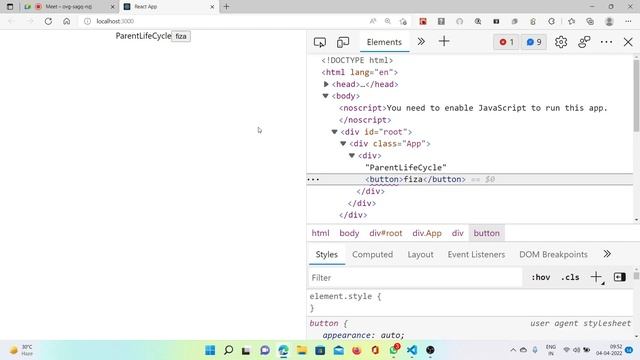Open the browser profile avatar
The height and width of the screenshot is (360, 640).
tap(609, 21)
